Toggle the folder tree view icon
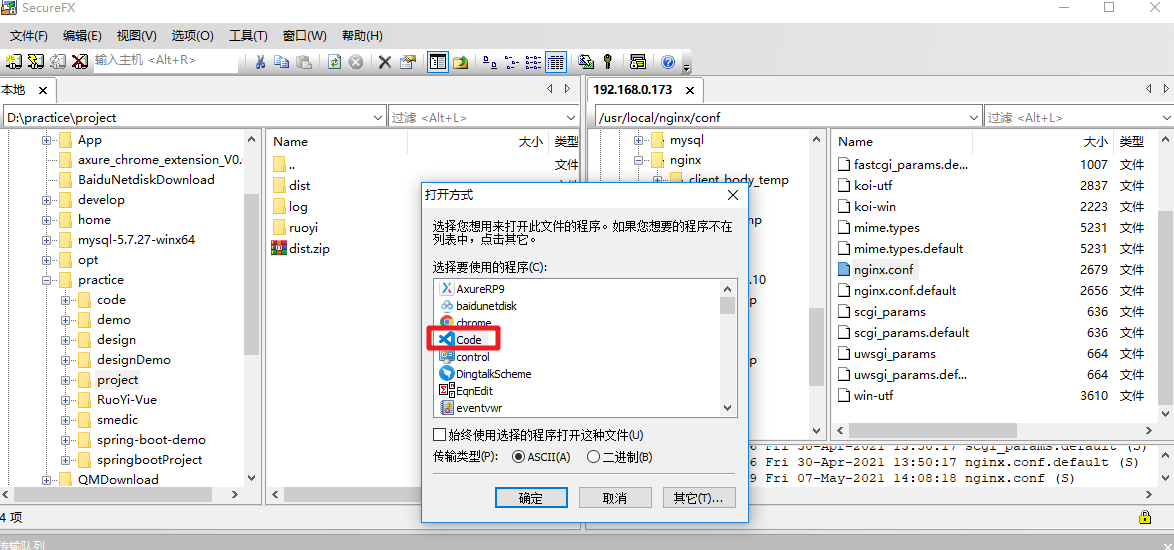 tap(438, 62)
